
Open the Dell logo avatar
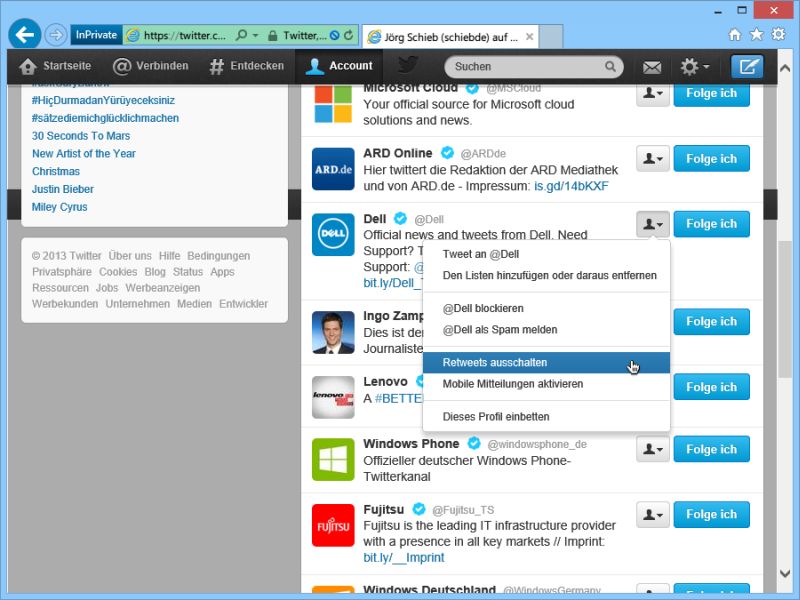[x=333, y=234]
